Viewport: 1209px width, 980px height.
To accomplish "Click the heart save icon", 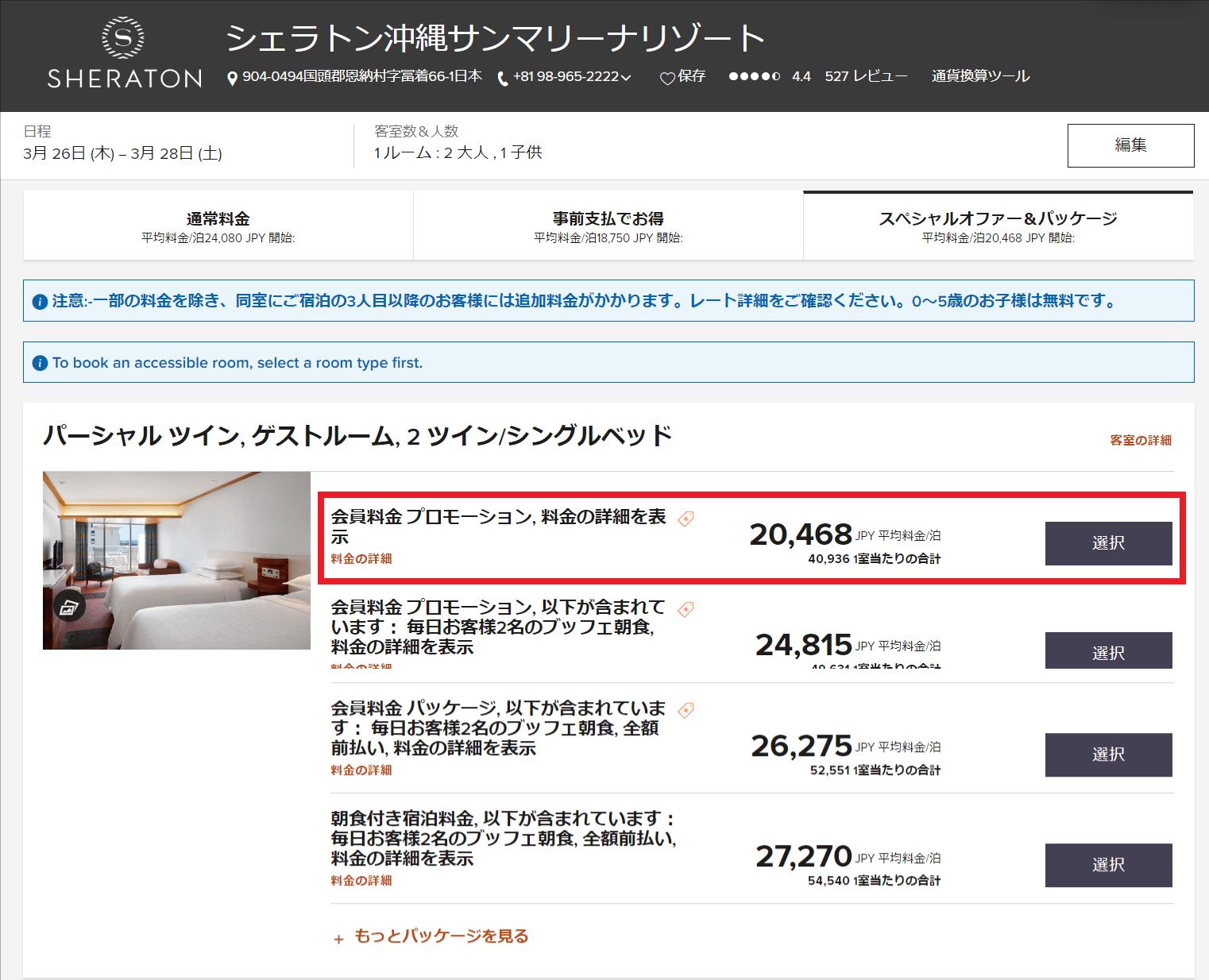I will click(667, 78).
